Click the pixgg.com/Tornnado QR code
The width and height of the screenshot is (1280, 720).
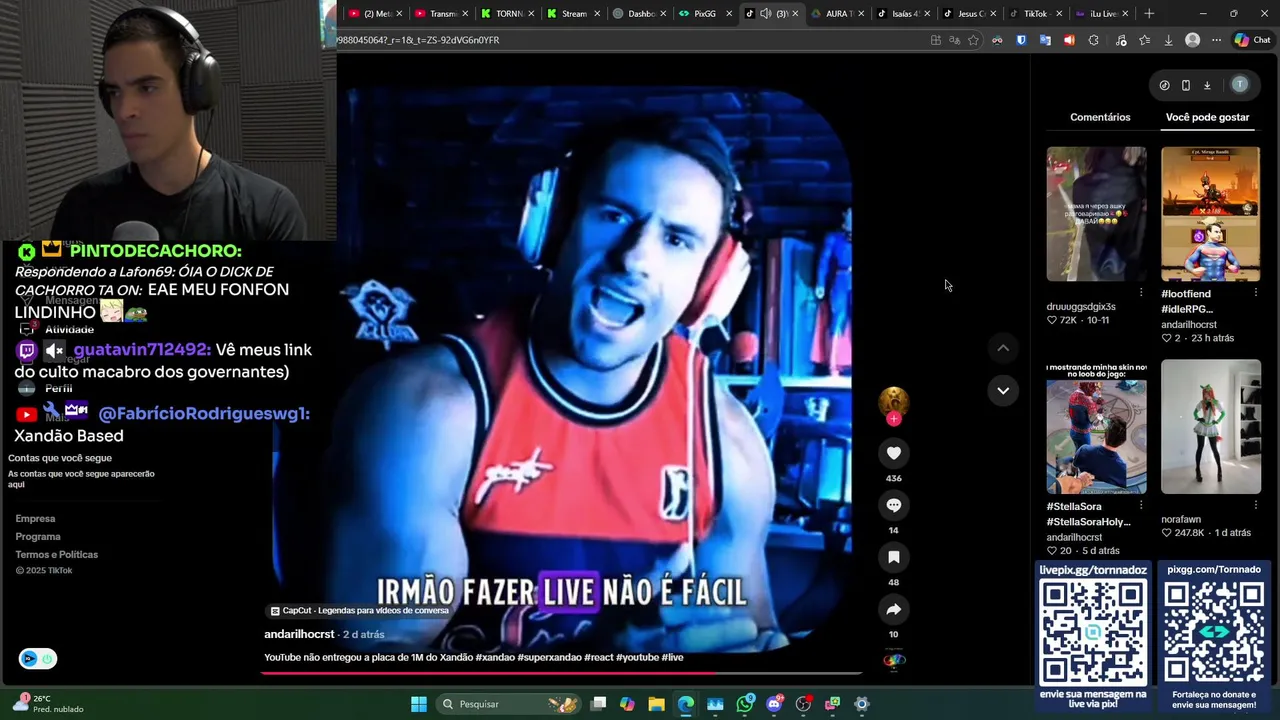tap(1214, 632)
